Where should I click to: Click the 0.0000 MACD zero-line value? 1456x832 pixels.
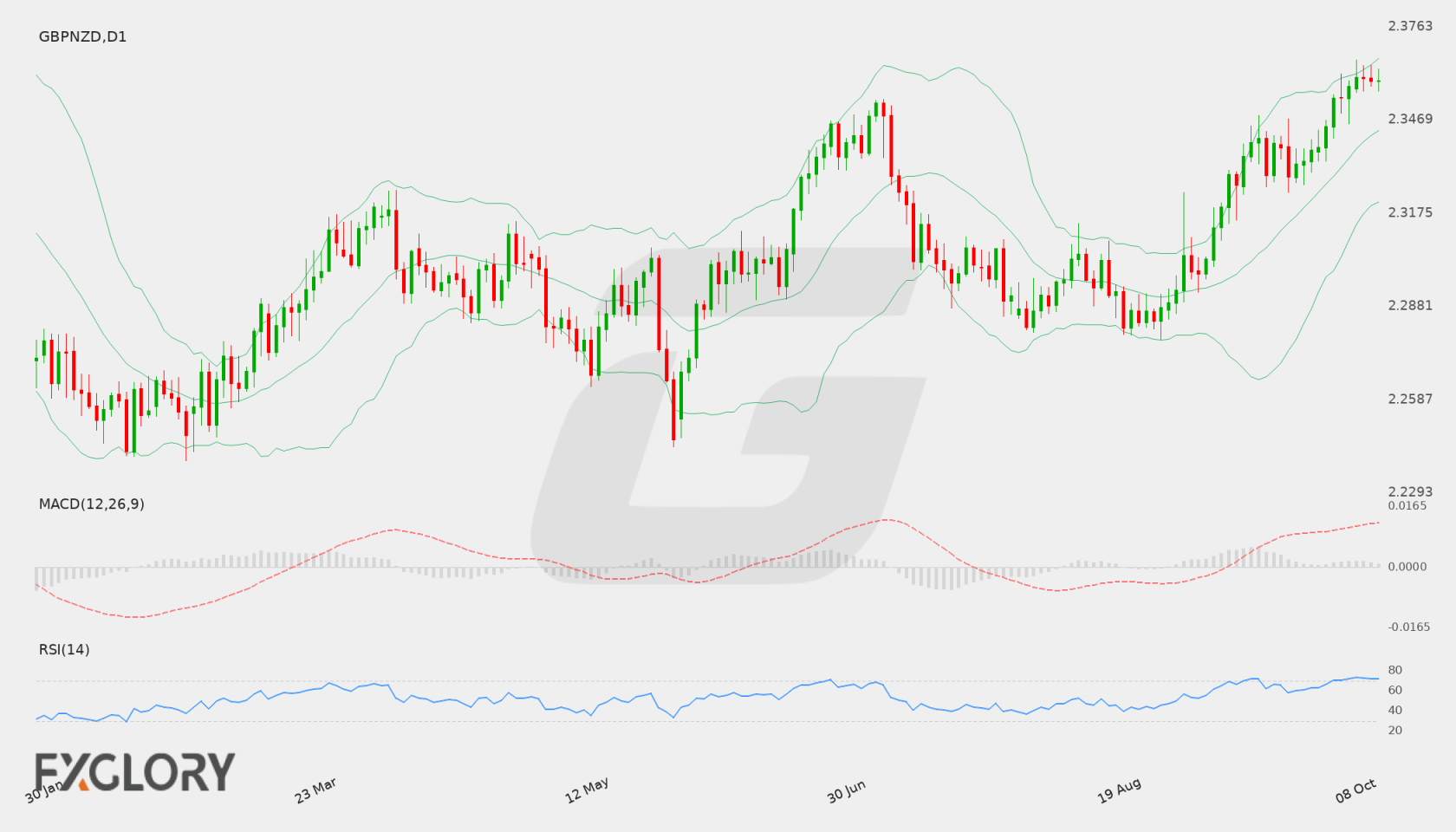coord(1407,566)
